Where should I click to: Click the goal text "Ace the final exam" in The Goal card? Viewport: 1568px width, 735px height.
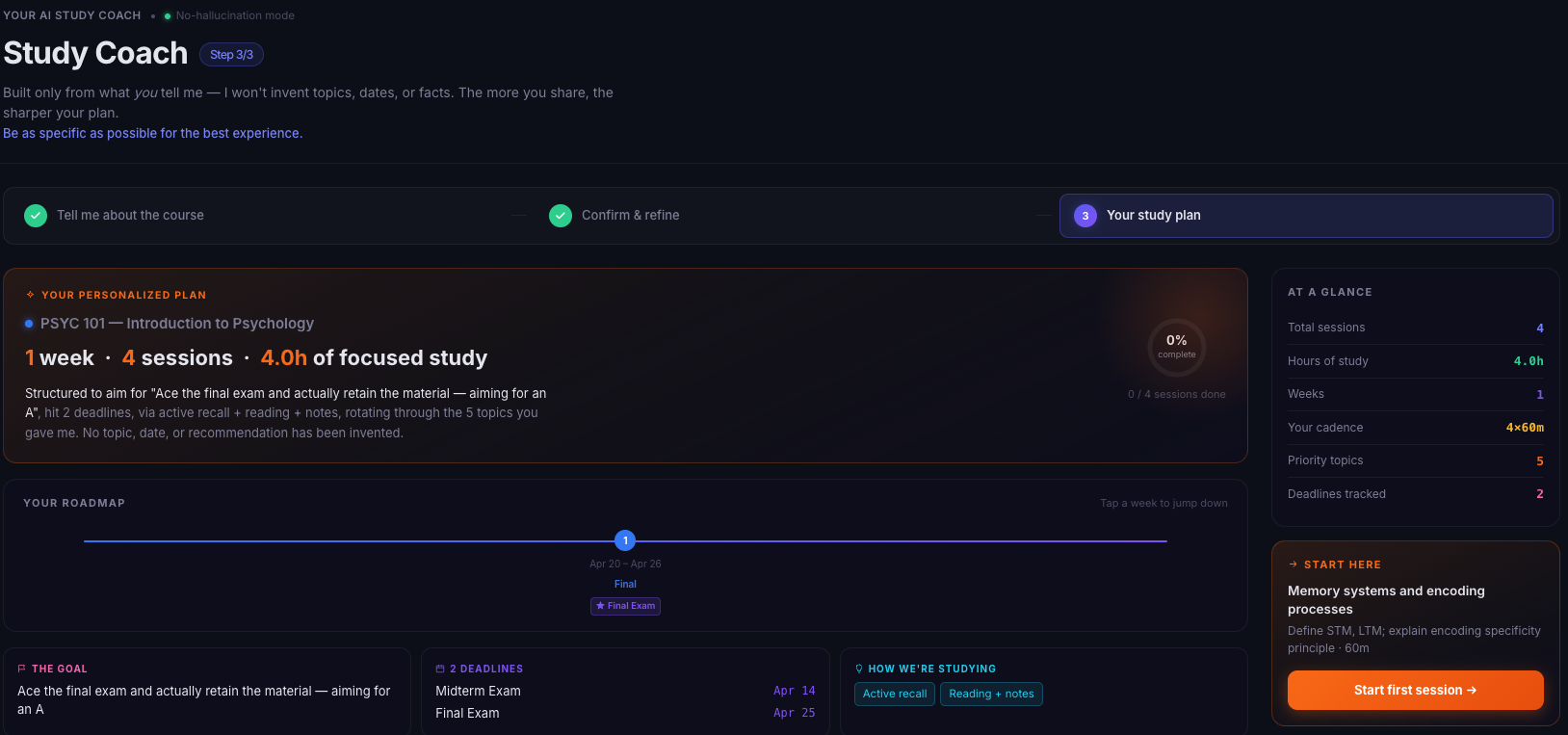coord(203,700)
